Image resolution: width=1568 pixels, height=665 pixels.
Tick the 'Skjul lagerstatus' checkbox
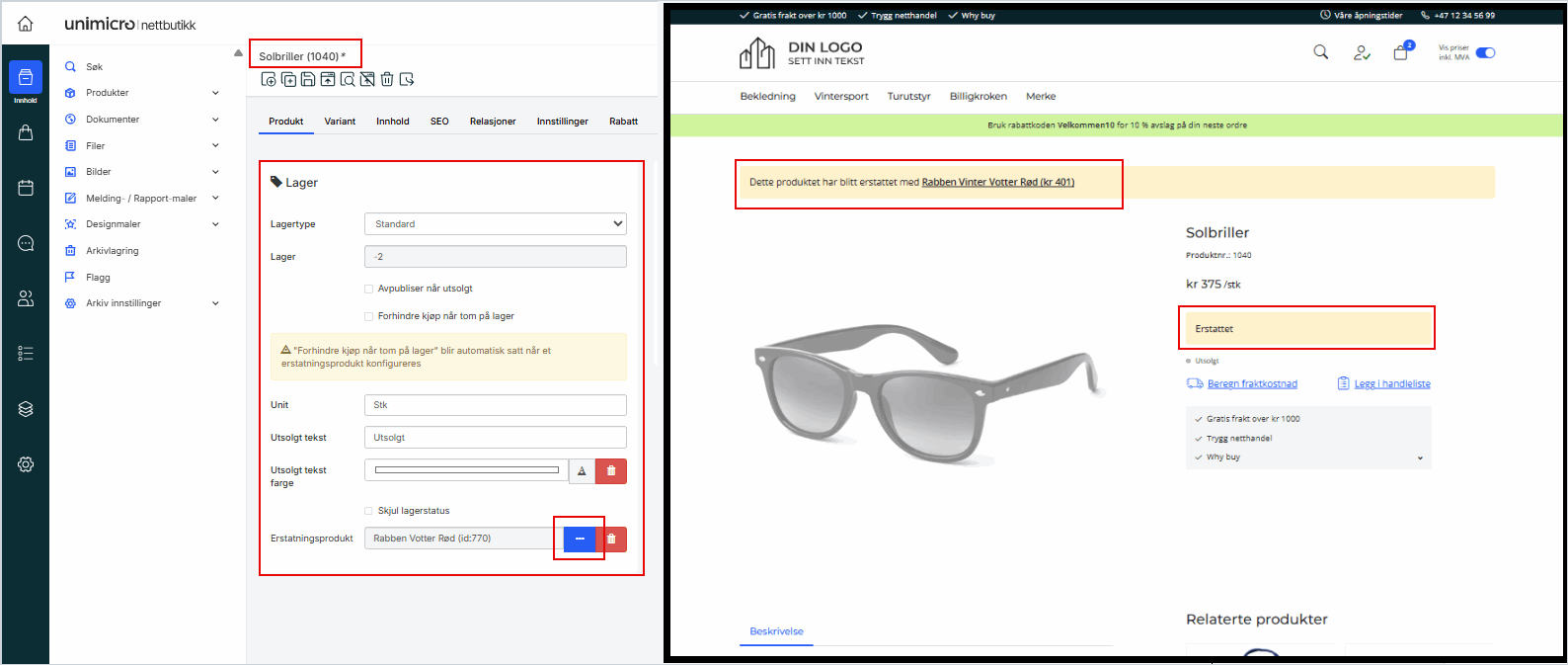tap(369, 511)
